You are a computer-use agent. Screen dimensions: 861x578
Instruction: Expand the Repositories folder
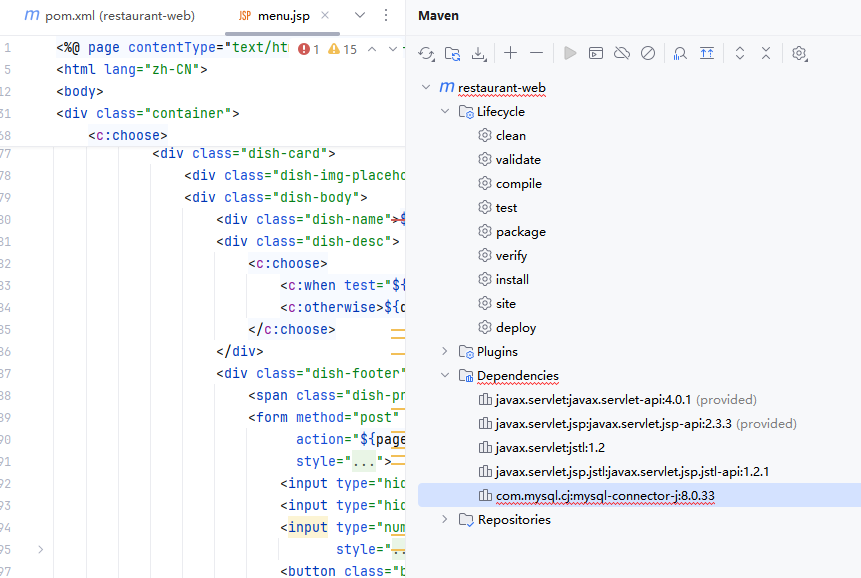[445, 519]
